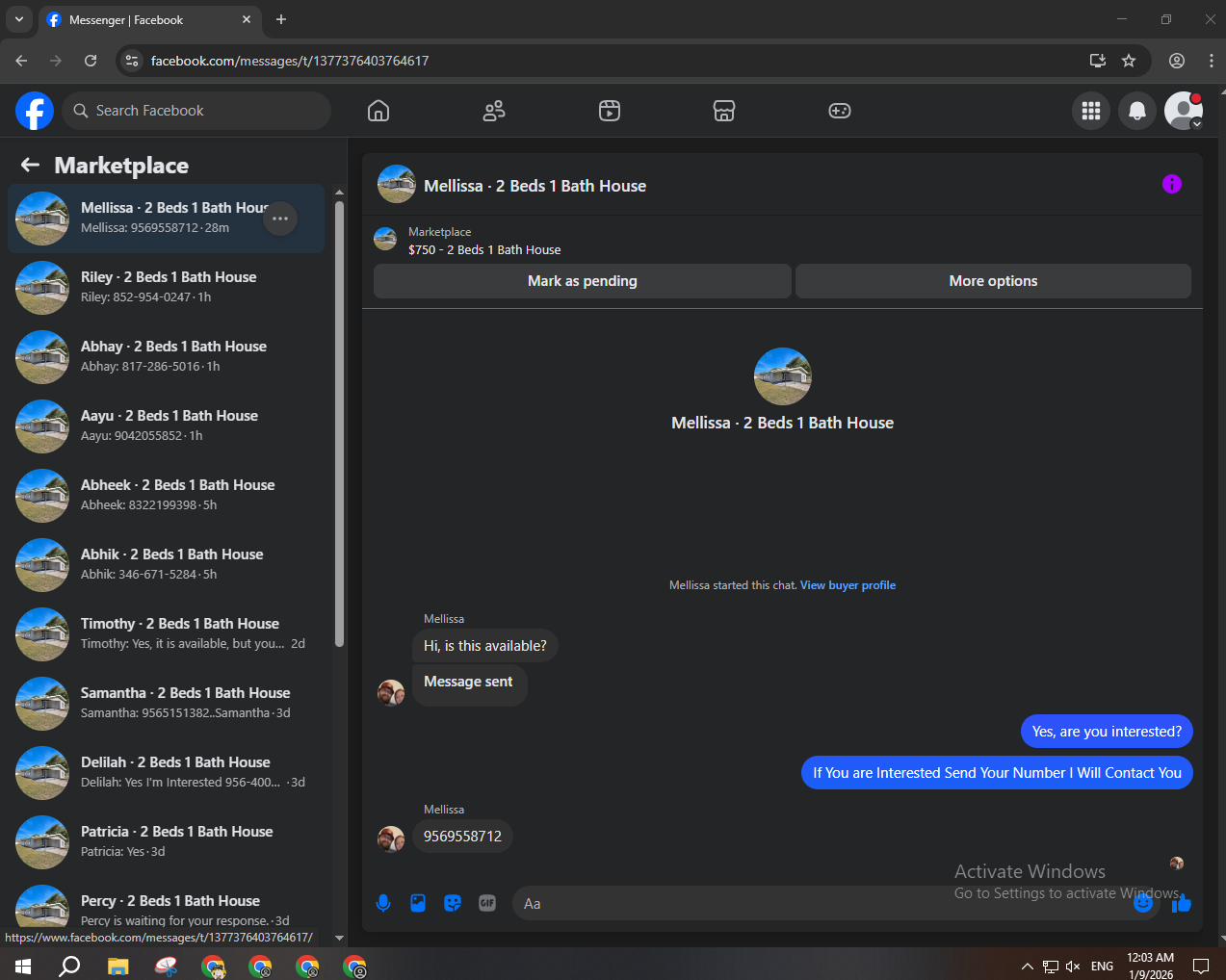Open Aayu's 2 Beds 1 Bath House chat
The width and height of the screenshot is (1226, 980).
pyautogui.click(x=166, y=426)
